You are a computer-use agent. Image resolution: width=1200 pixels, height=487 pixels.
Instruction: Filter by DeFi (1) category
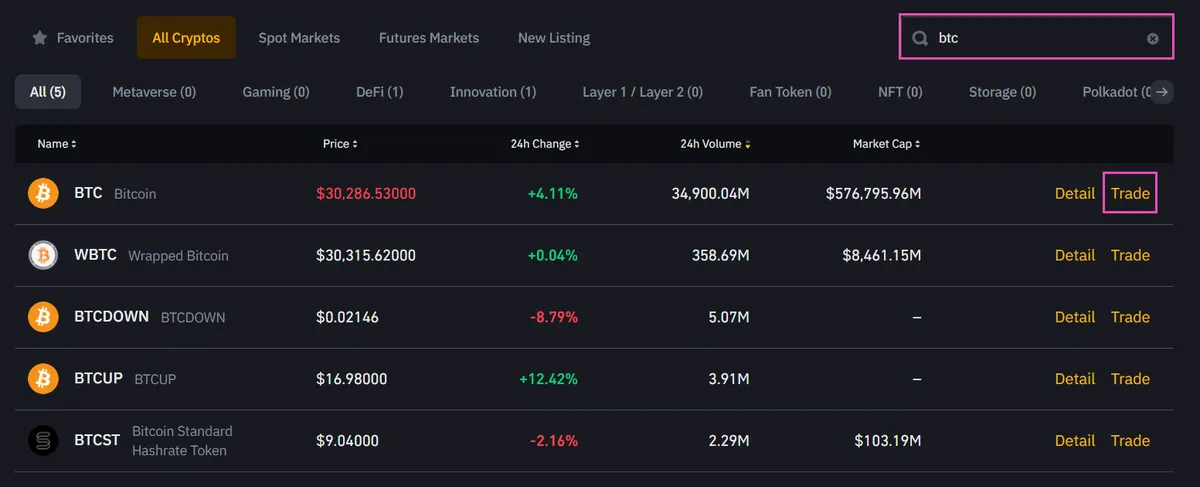(380, 92)
